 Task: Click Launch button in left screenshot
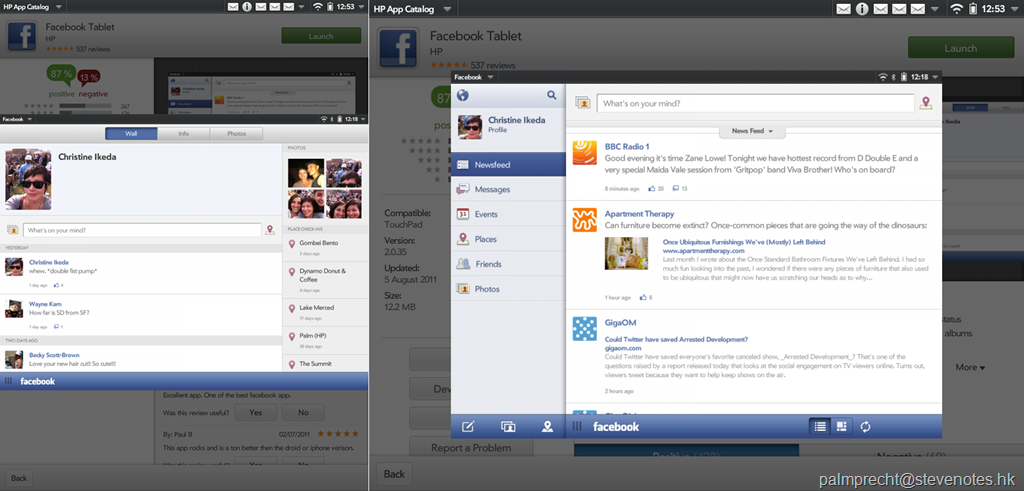coord(321,36)
